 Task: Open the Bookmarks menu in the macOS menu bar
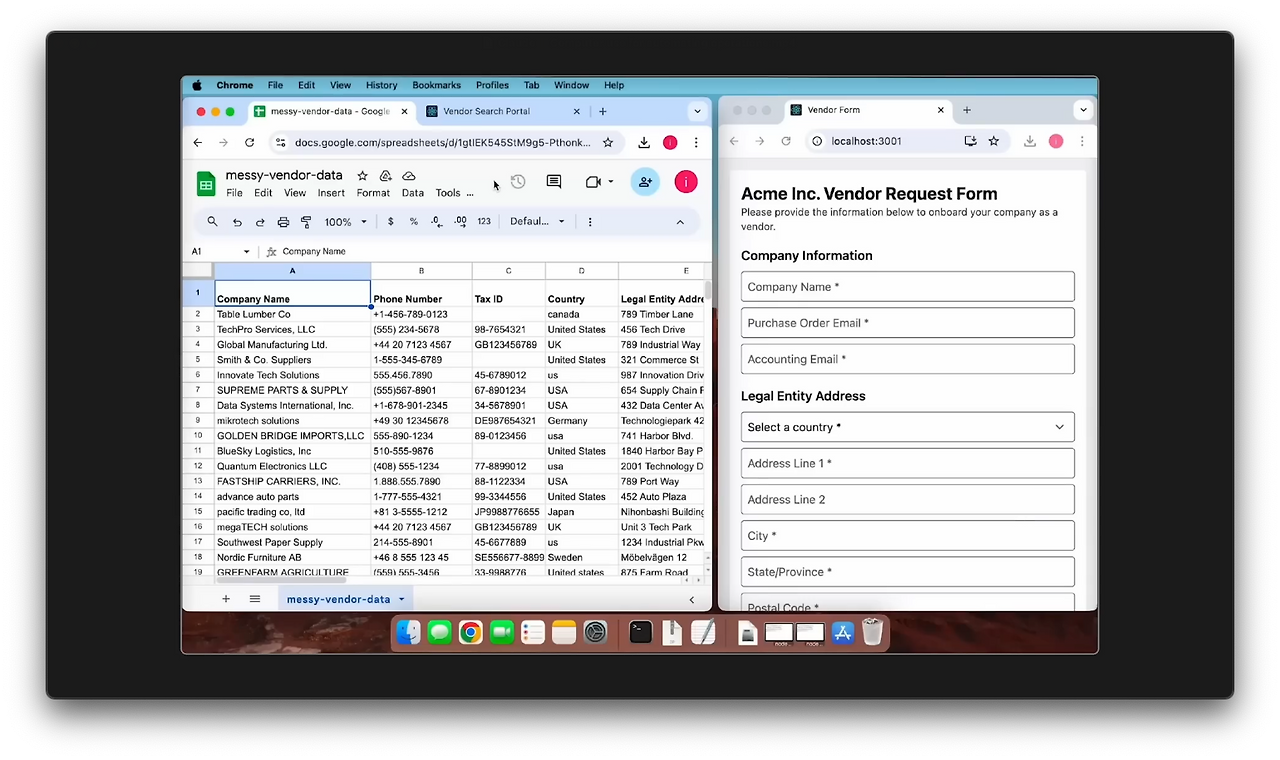(437, 86)
